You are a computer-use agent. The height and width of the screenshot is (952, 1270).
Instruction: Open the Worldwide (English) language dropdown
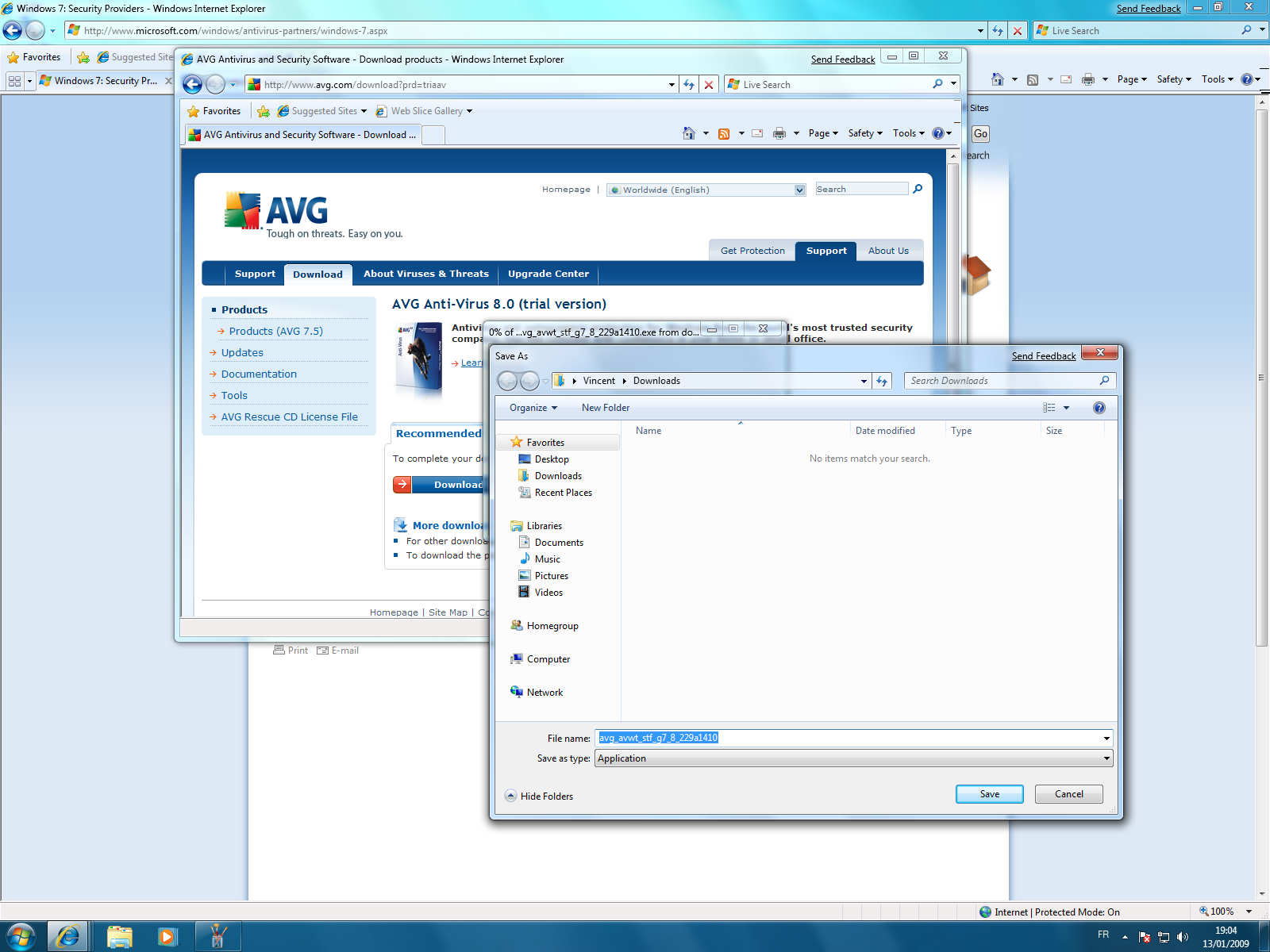coord(799,190)
